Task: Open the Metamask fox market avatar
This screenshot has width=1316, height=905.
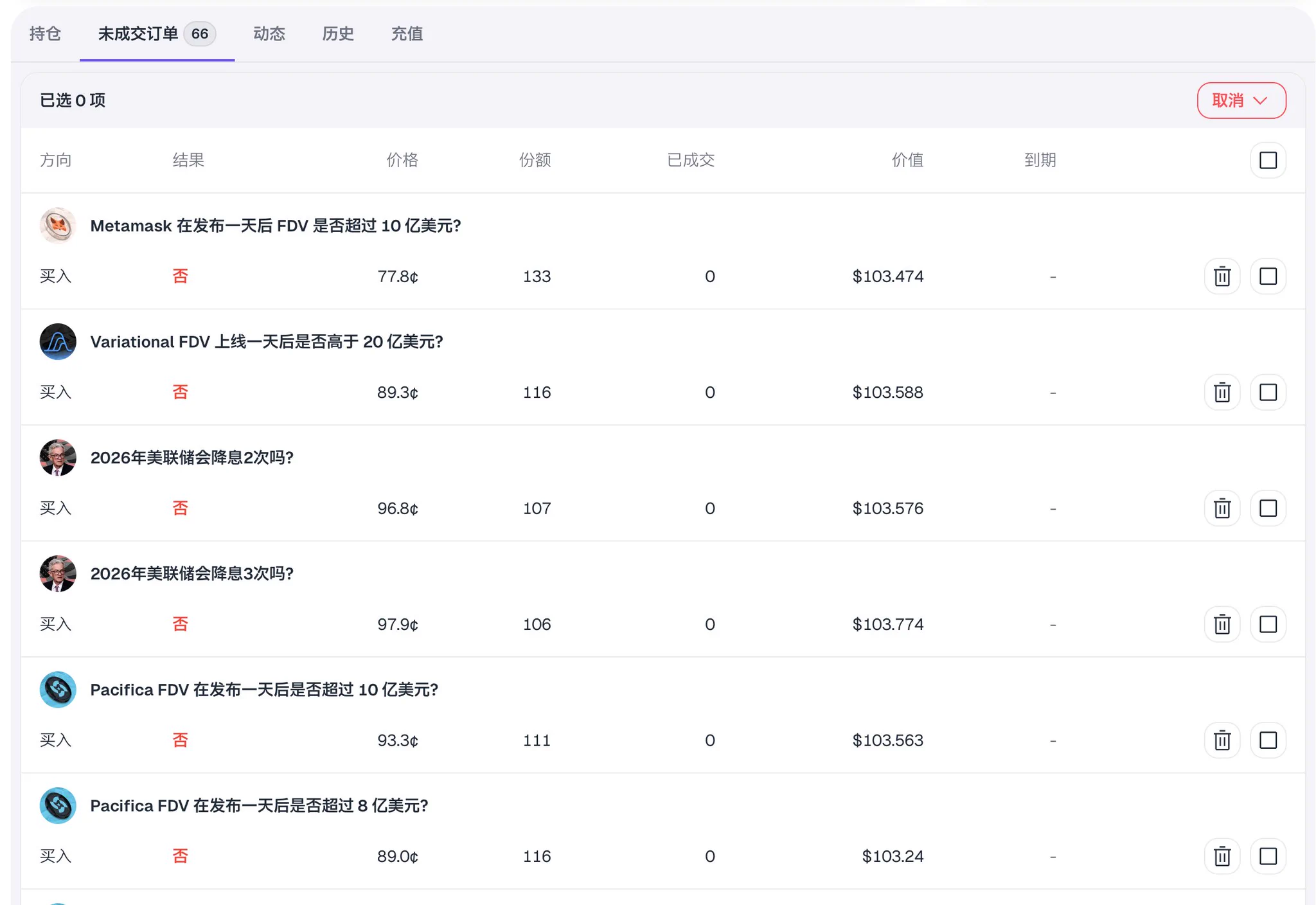Action: click(x=58, y=226)
